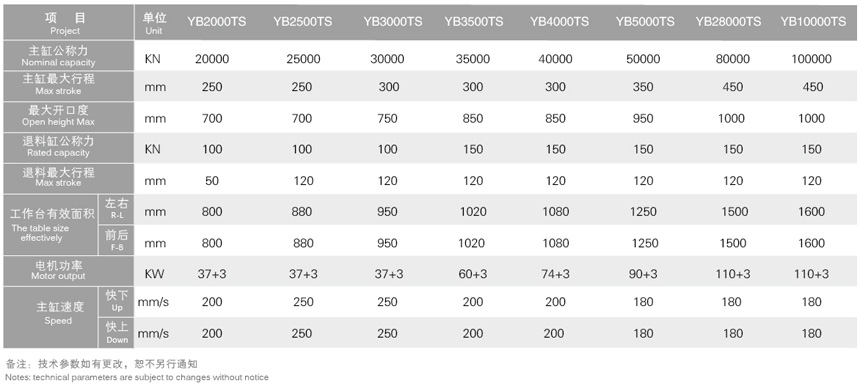The image size is (860, 386).
Task: Click the technical parameters notes text
Action: [x=137, y=377]
